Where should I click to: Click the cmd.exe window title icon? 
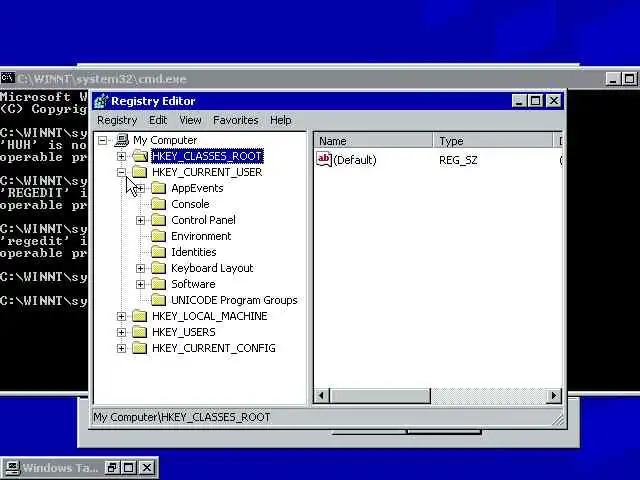tap(8, 78)
